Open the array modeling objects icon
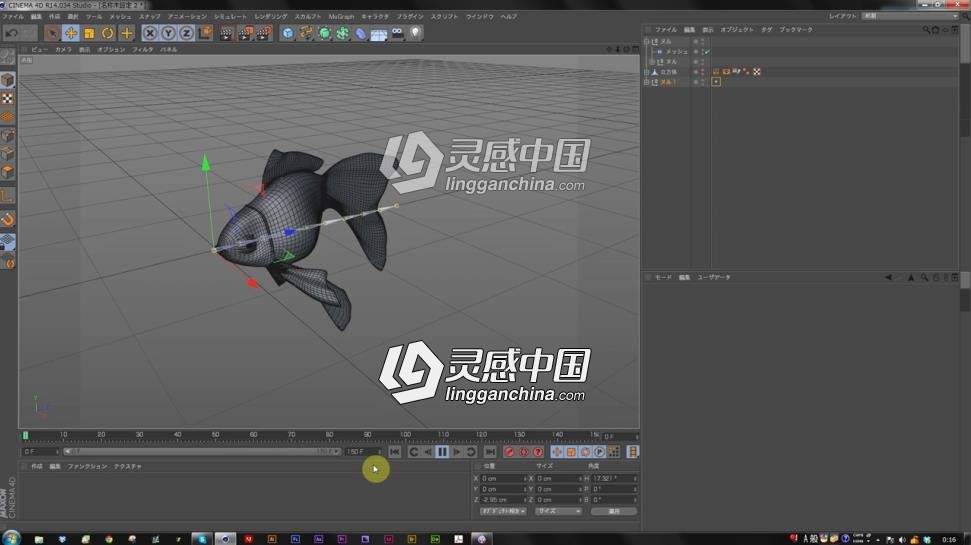 pyautogui.click(x=342, y=33)
